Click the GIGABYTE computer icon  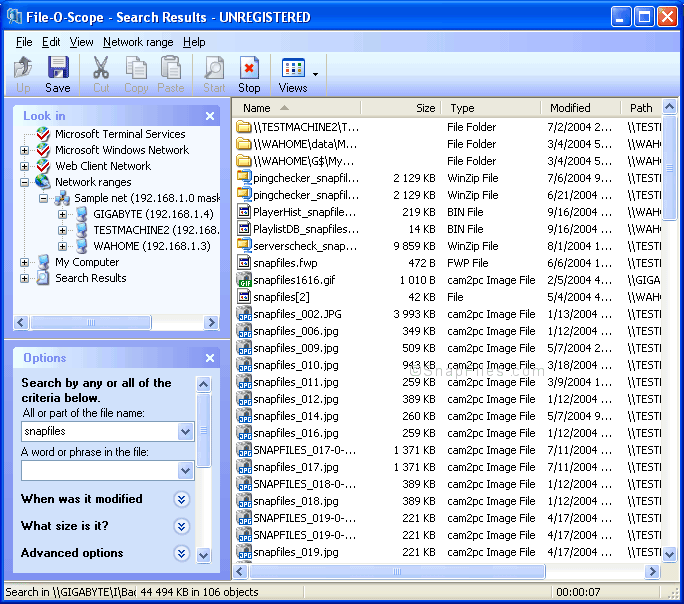[x=81, y=214]
